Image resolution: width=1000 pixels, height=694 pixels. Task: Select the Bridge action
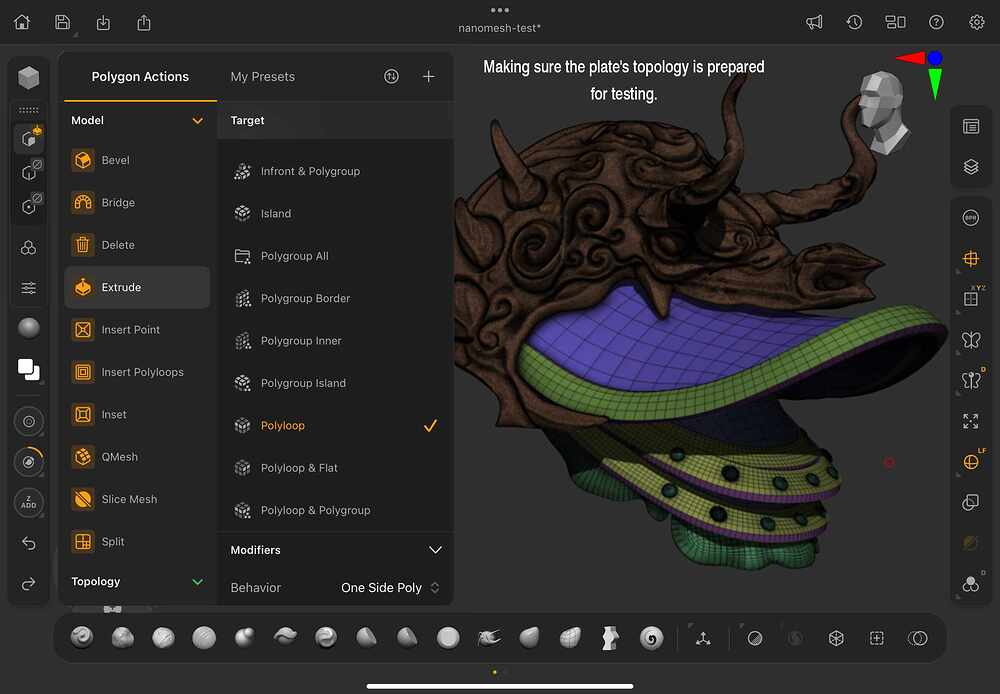coord(137,203)
